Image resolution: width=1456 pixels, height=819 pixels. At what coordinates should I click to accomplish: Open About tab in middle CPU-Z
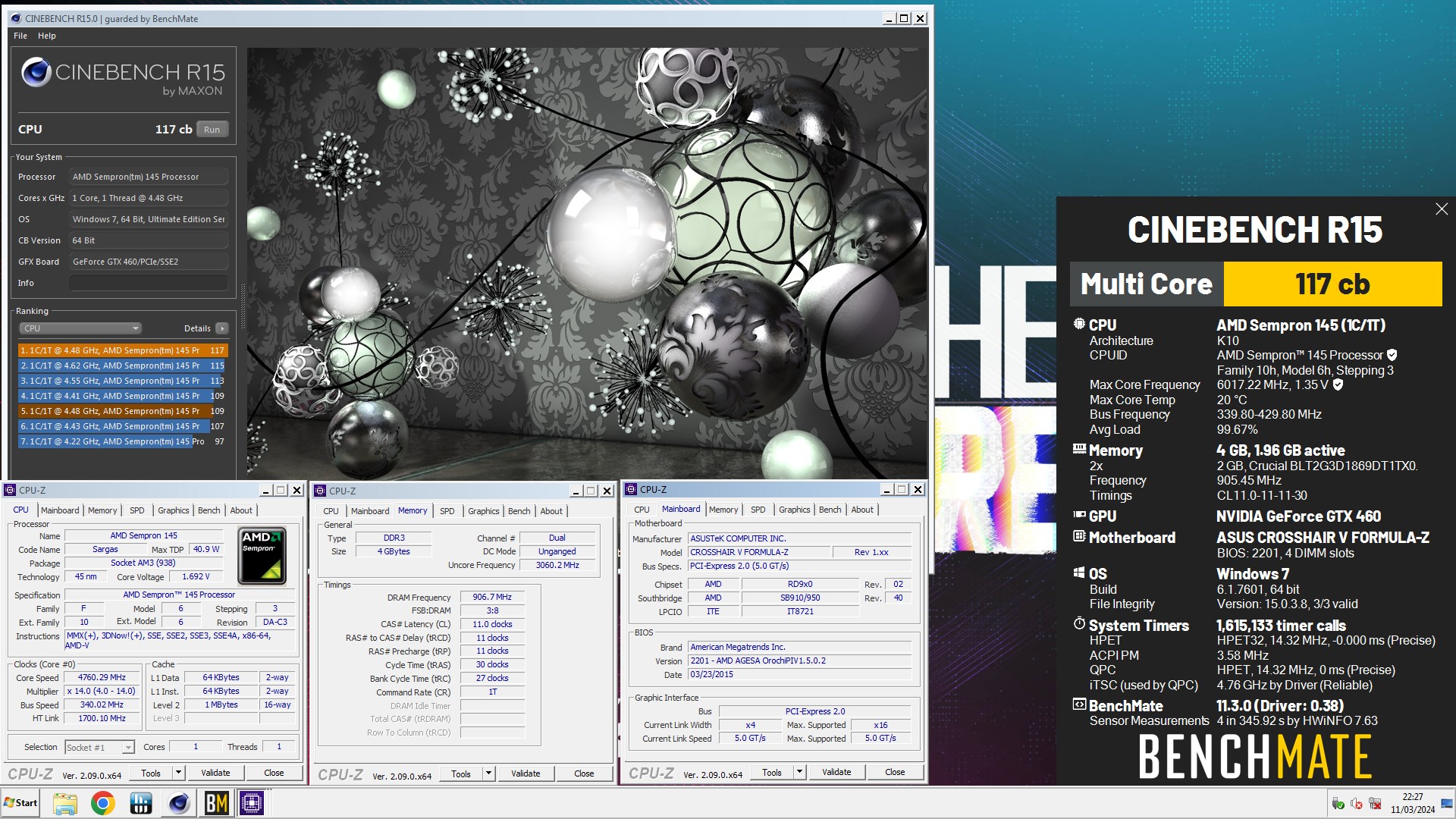tap(551, 511)
